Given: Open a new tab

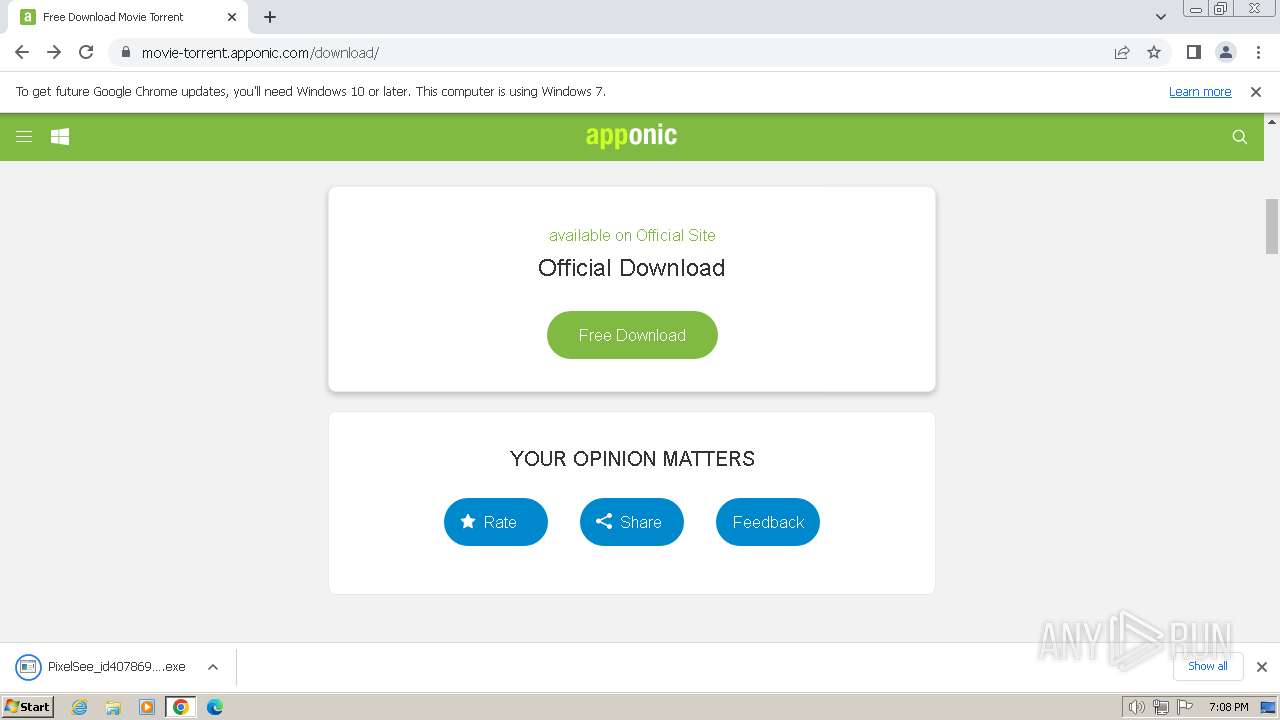Looking at the screenshot, I should (x=270, y=17).
